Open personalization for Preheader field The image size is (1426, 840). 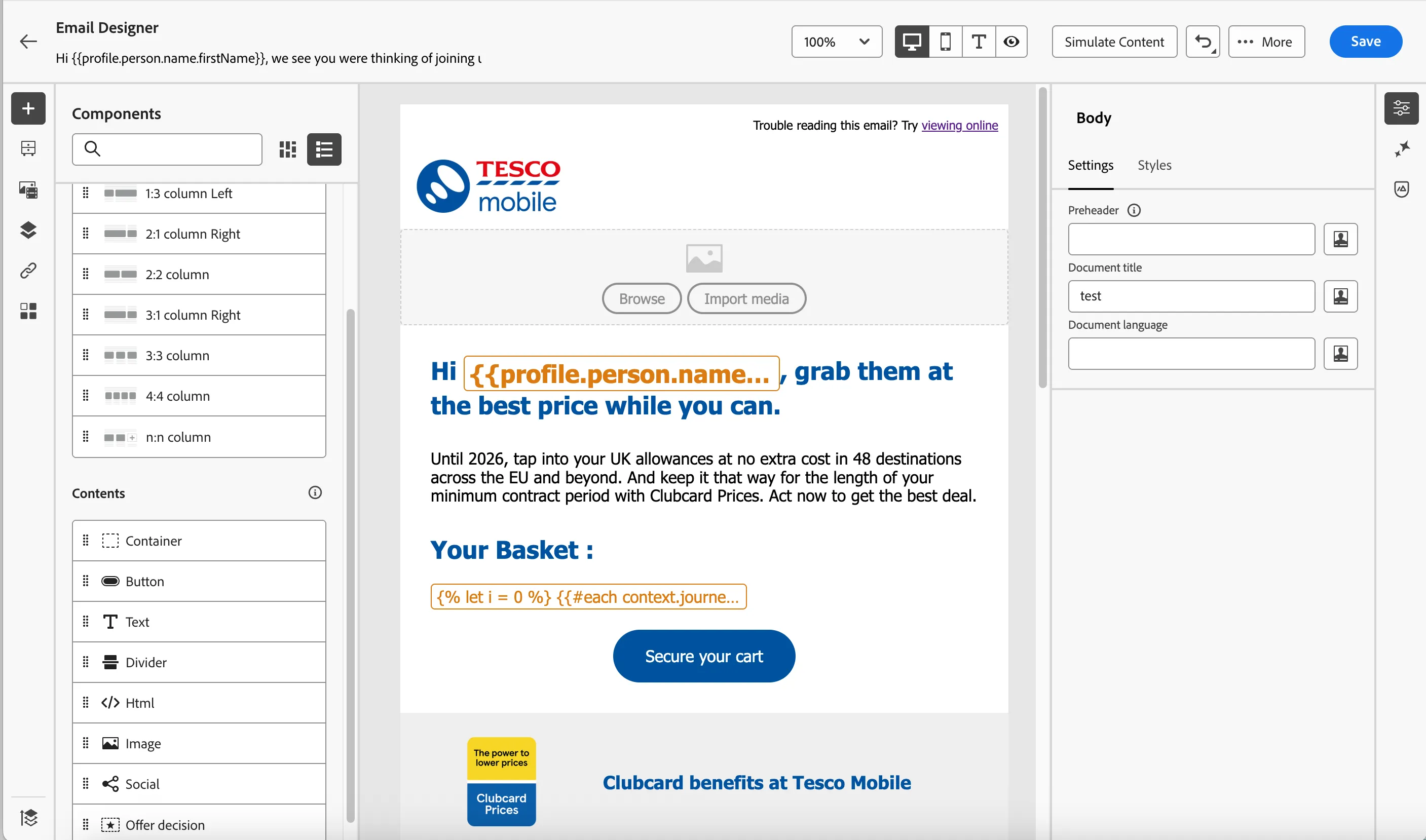[x=1340, y=239]
